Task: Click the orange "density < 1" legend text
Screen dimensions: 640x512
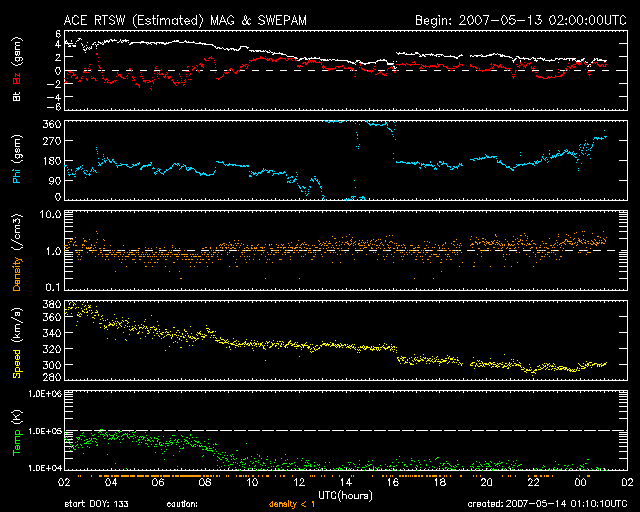Action: pos(291,504)
